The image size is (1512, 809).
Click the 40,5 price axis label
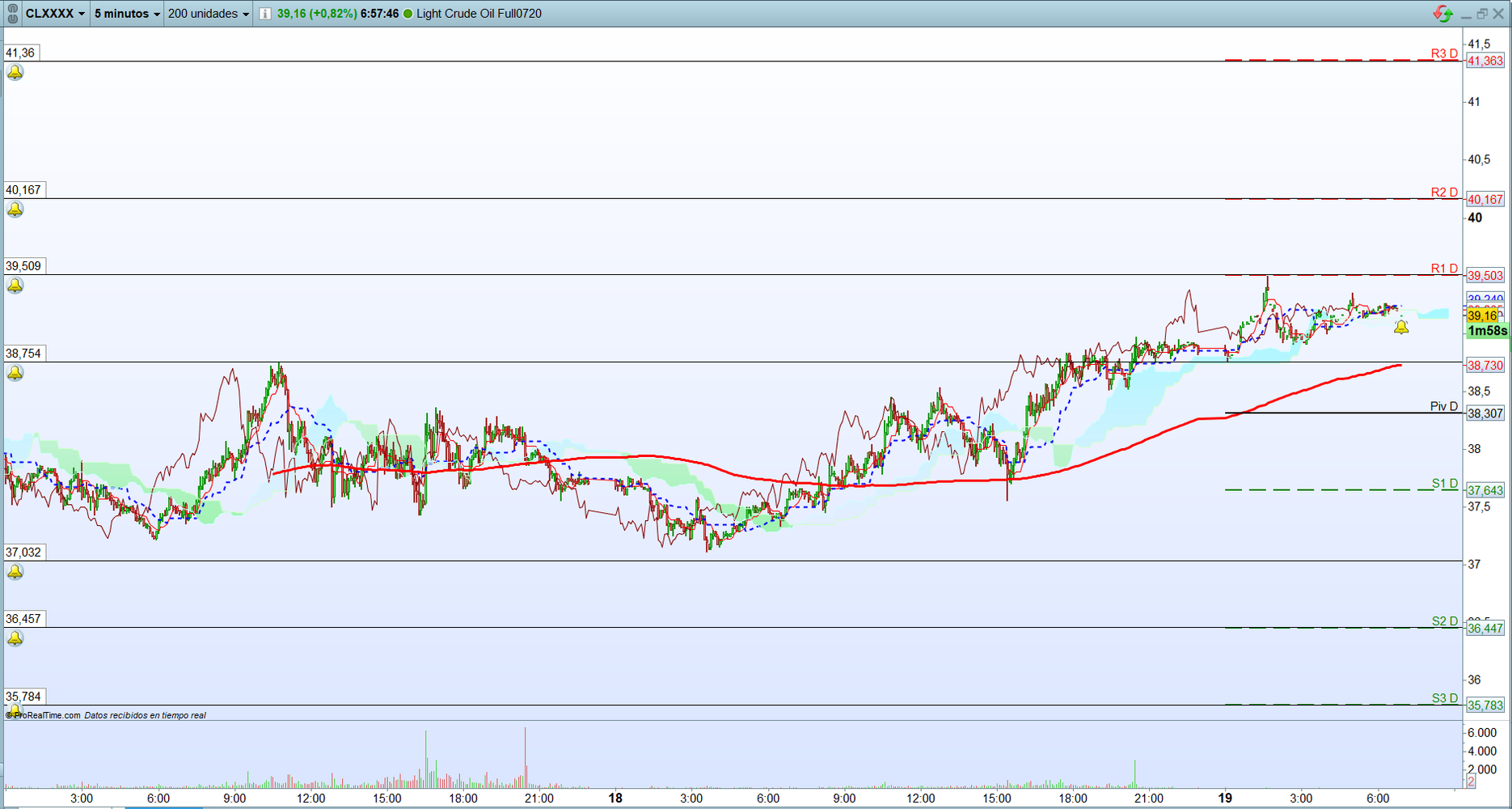1479,159
